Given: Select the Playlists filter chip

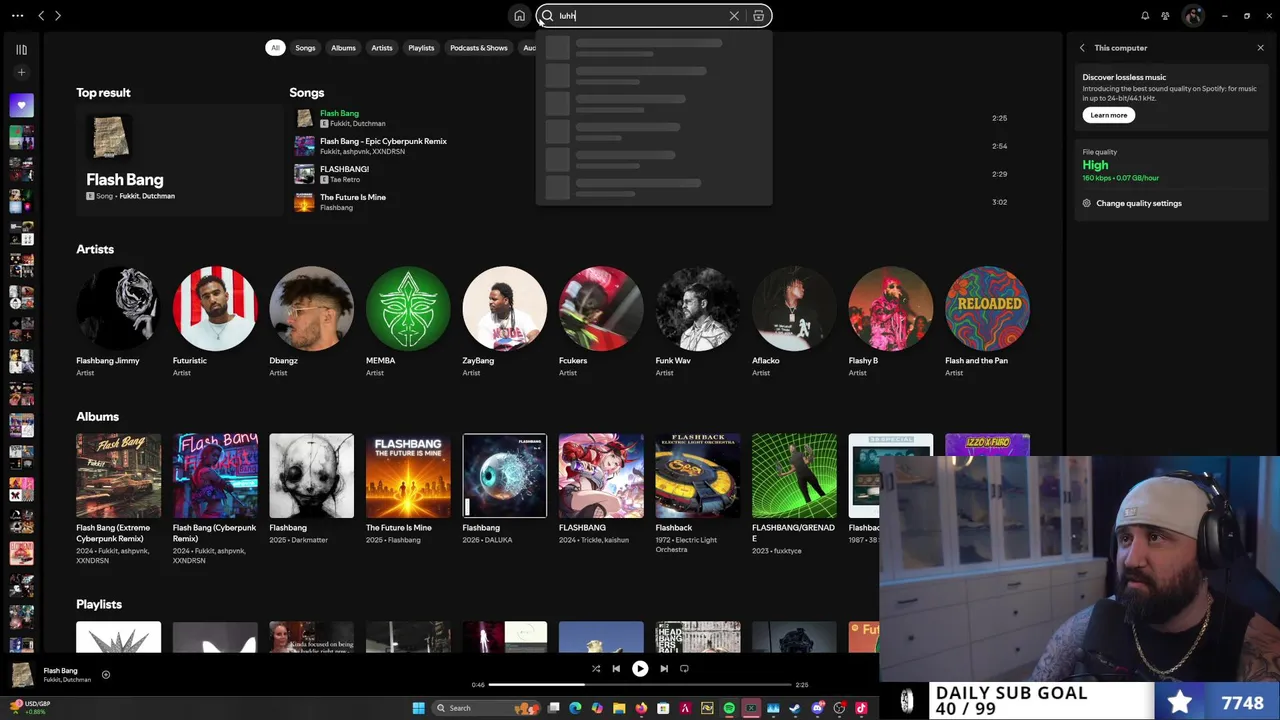Looking at the screenshot, I should (421, 48).
